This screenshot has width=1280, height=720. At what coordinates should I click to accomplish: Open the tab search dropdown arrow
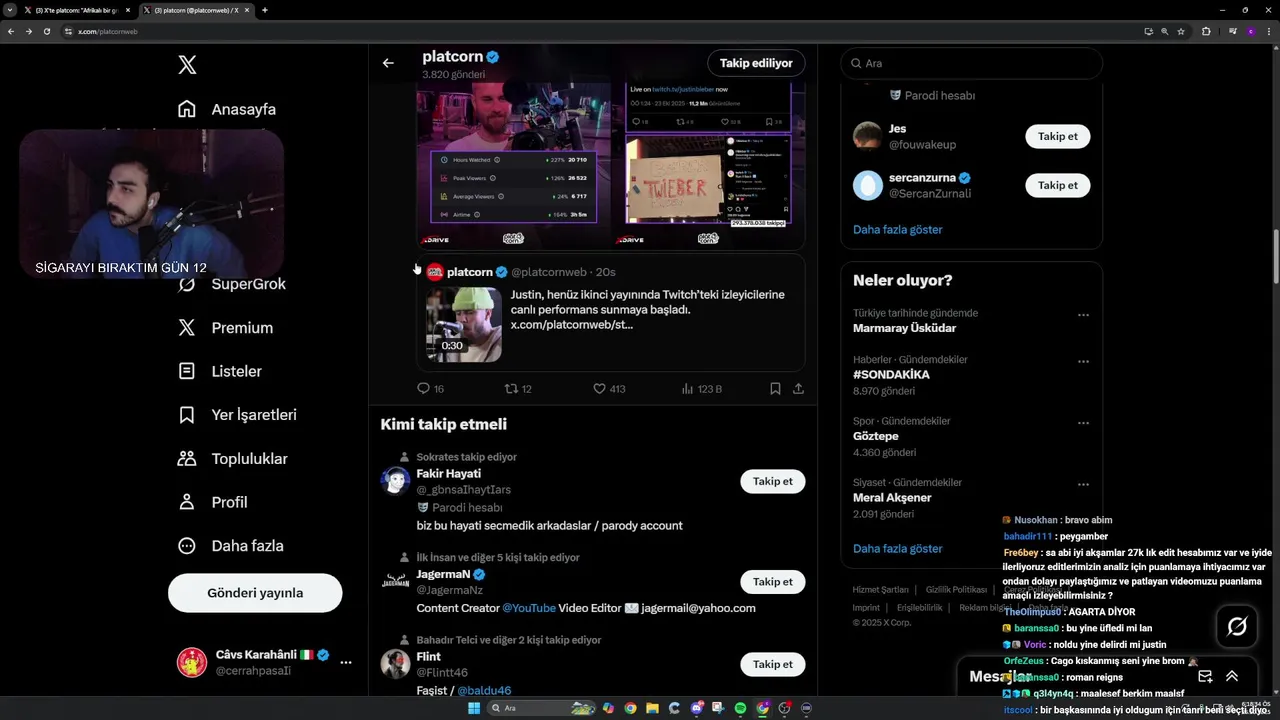[x=10, y=10]
